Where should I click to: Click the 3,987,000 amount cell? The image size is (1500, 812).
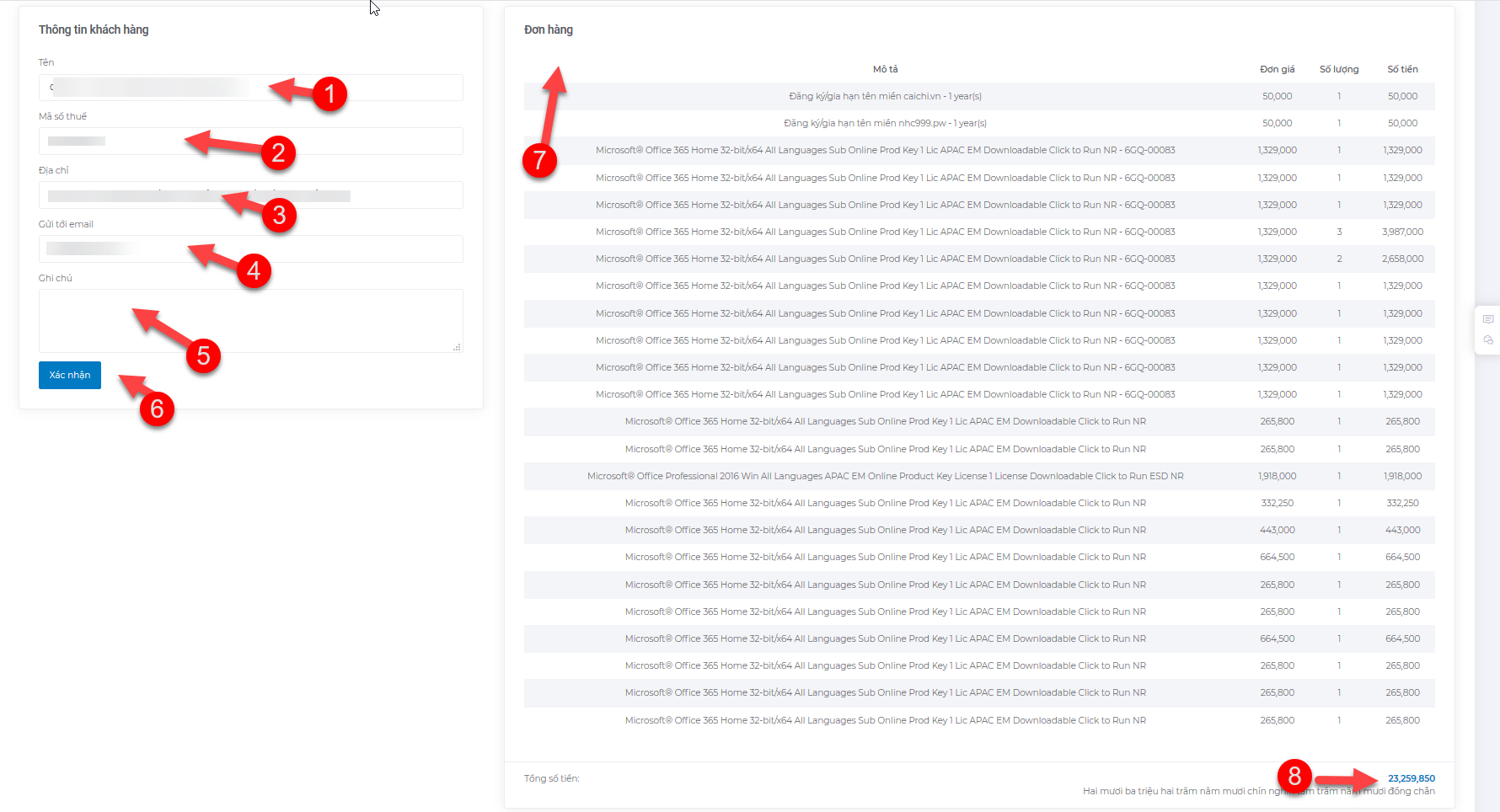(x=1403, y=232)
